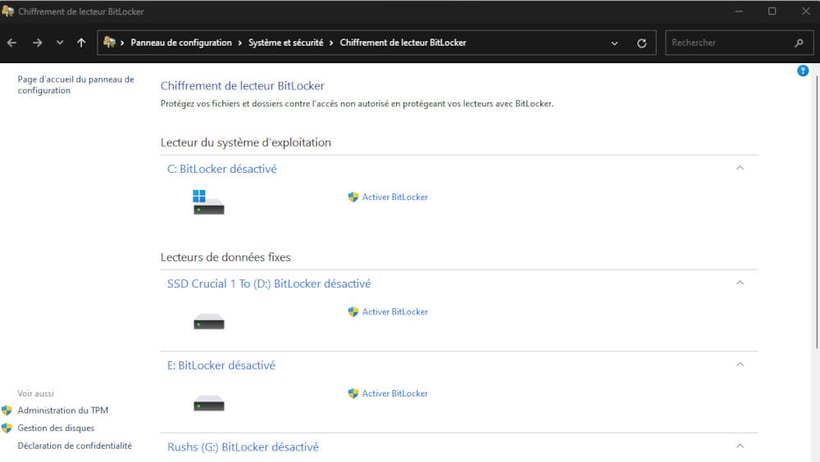
Task: Collapse the E: drive section chevron
Action: 739,365
